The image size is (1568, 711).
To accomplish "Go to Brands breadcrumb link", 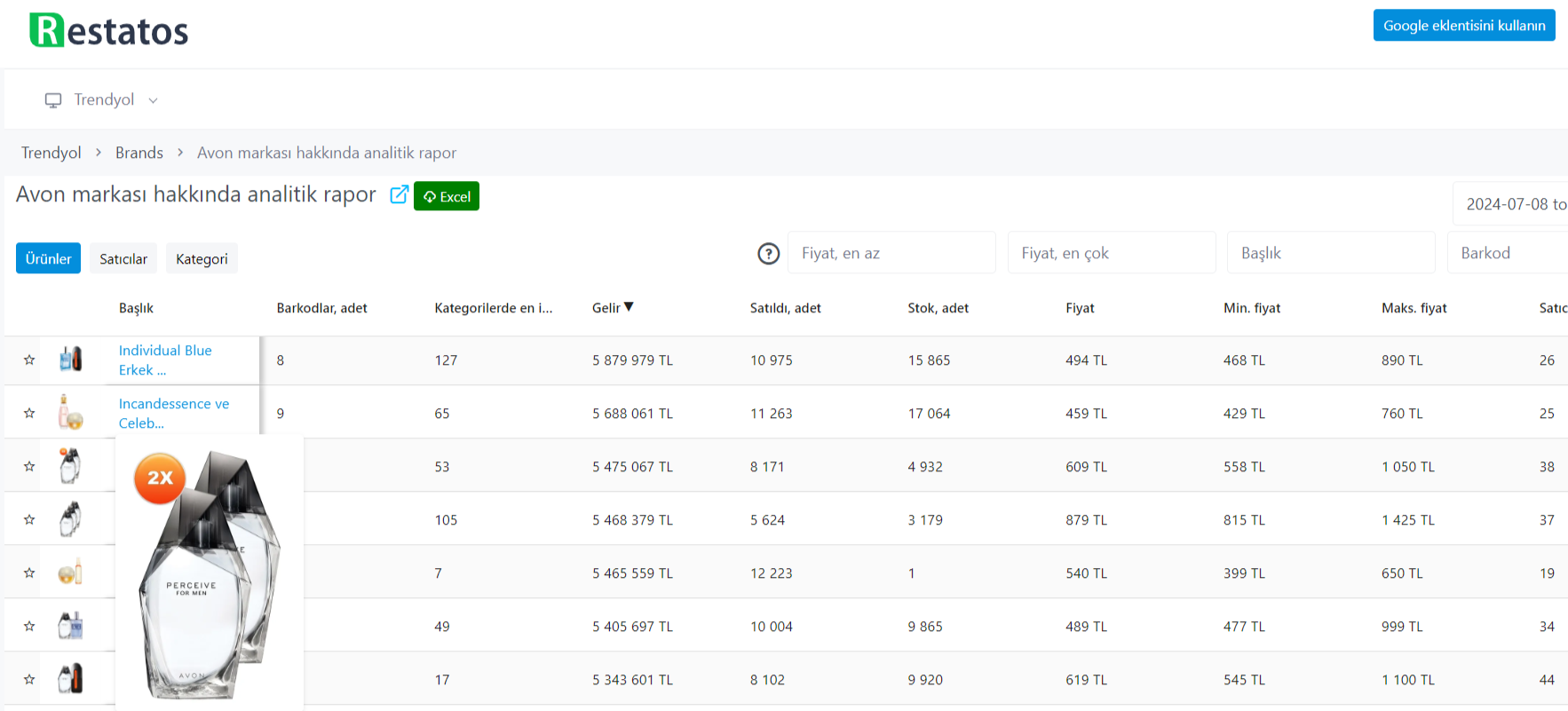I will click(x=139, y=153).
